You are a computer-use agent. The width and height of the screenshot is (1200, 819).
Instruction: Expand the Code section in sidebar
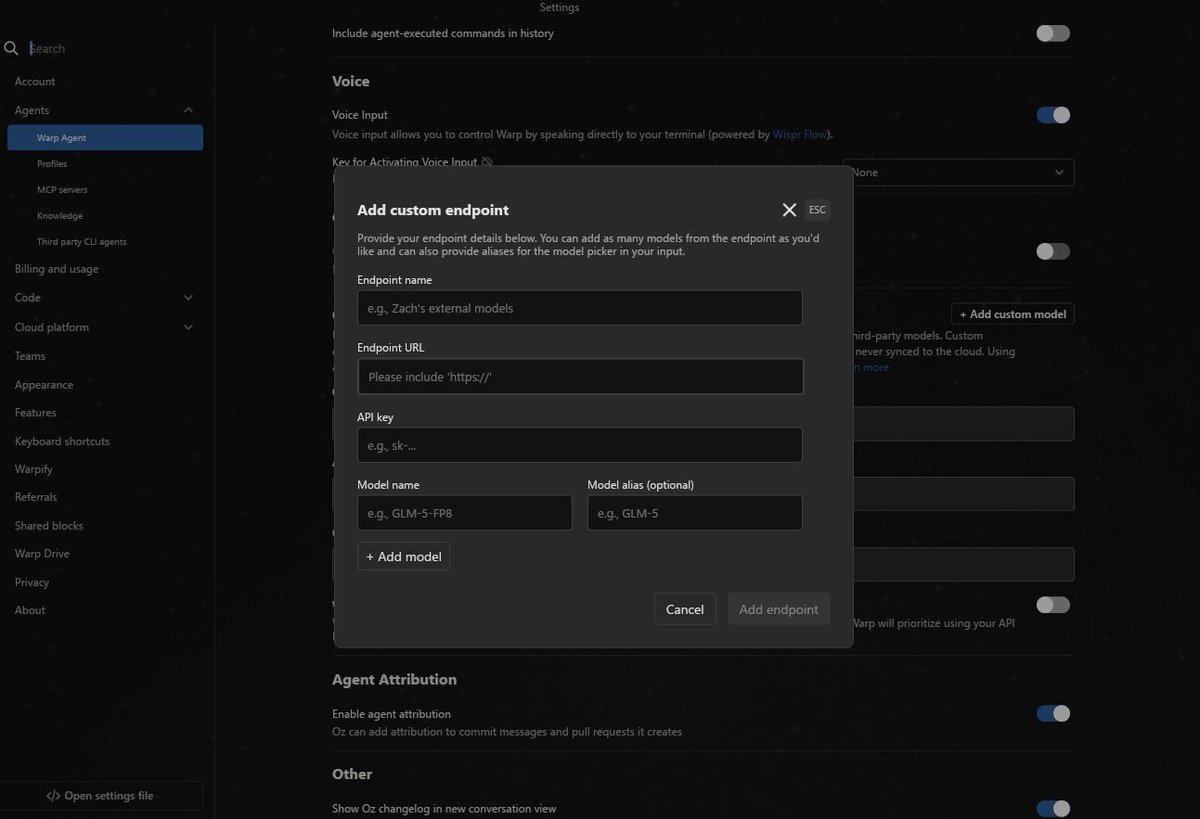point(188,297)
